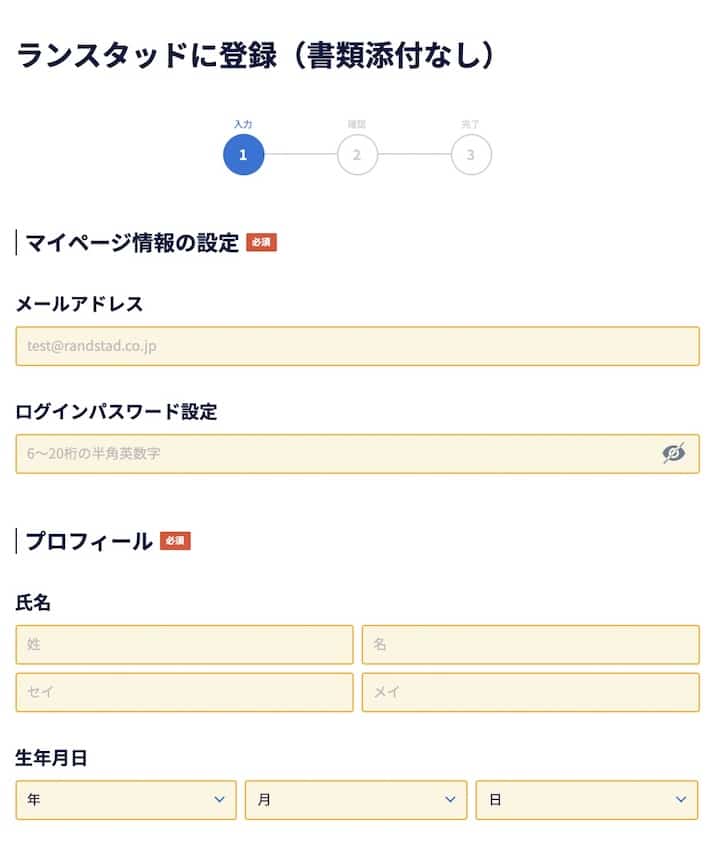Image resolution: width=720 pixels, height=854 pixels.
Task: Click the chevron arrow in 日 dropdown
Action: [681, 800]
